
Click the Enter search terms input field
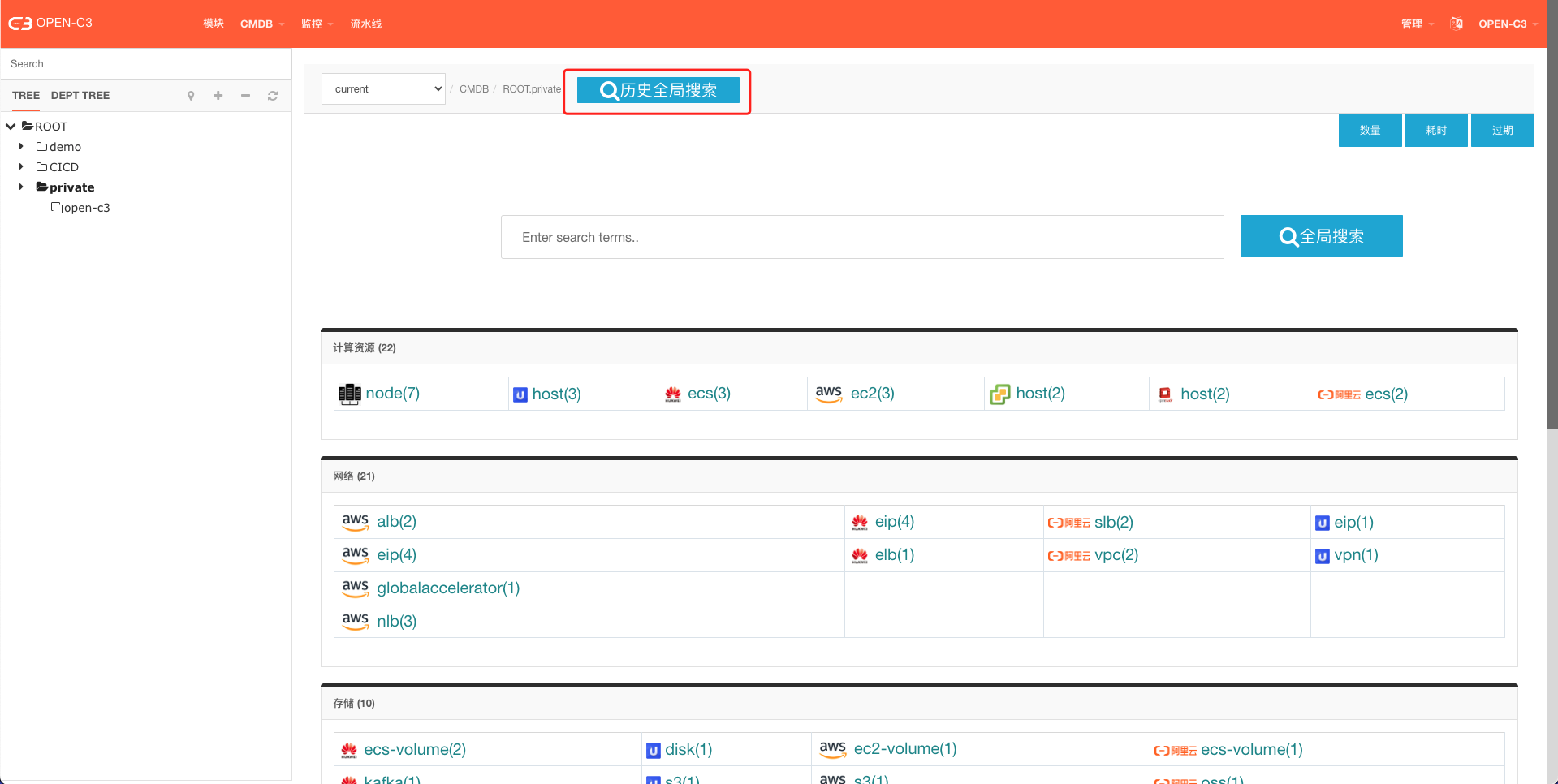point(861,237)
